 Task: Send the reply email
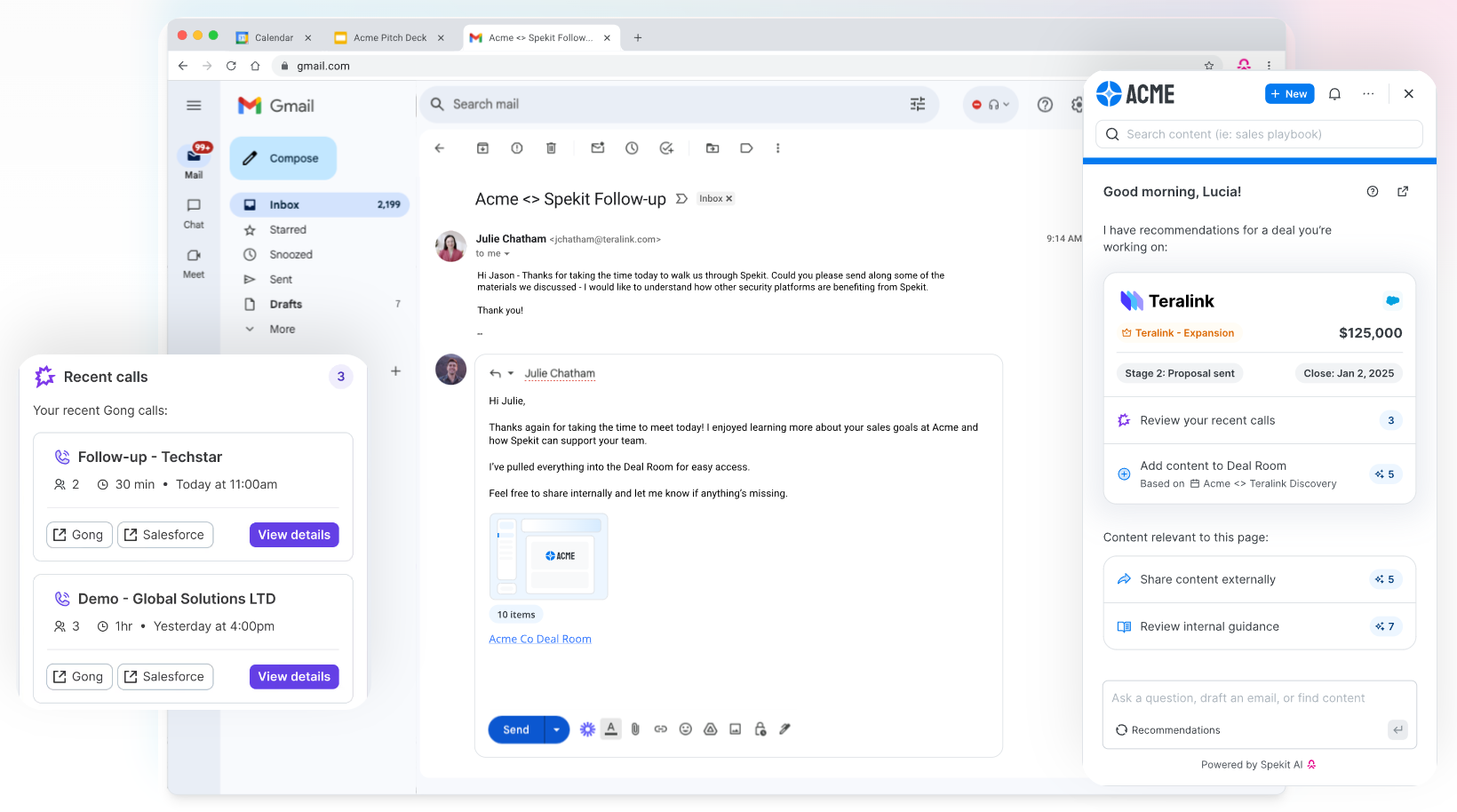point(516,729)
